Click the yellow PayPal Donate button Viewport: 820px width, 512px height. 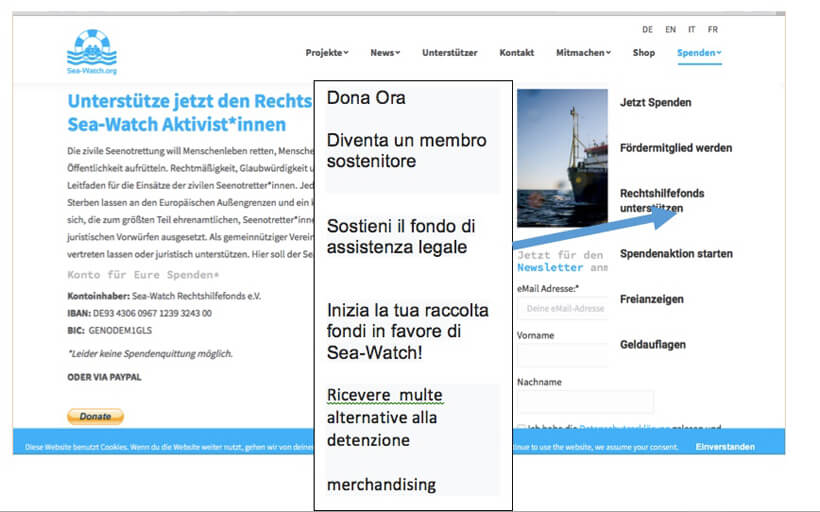click(x=96, y=416)
